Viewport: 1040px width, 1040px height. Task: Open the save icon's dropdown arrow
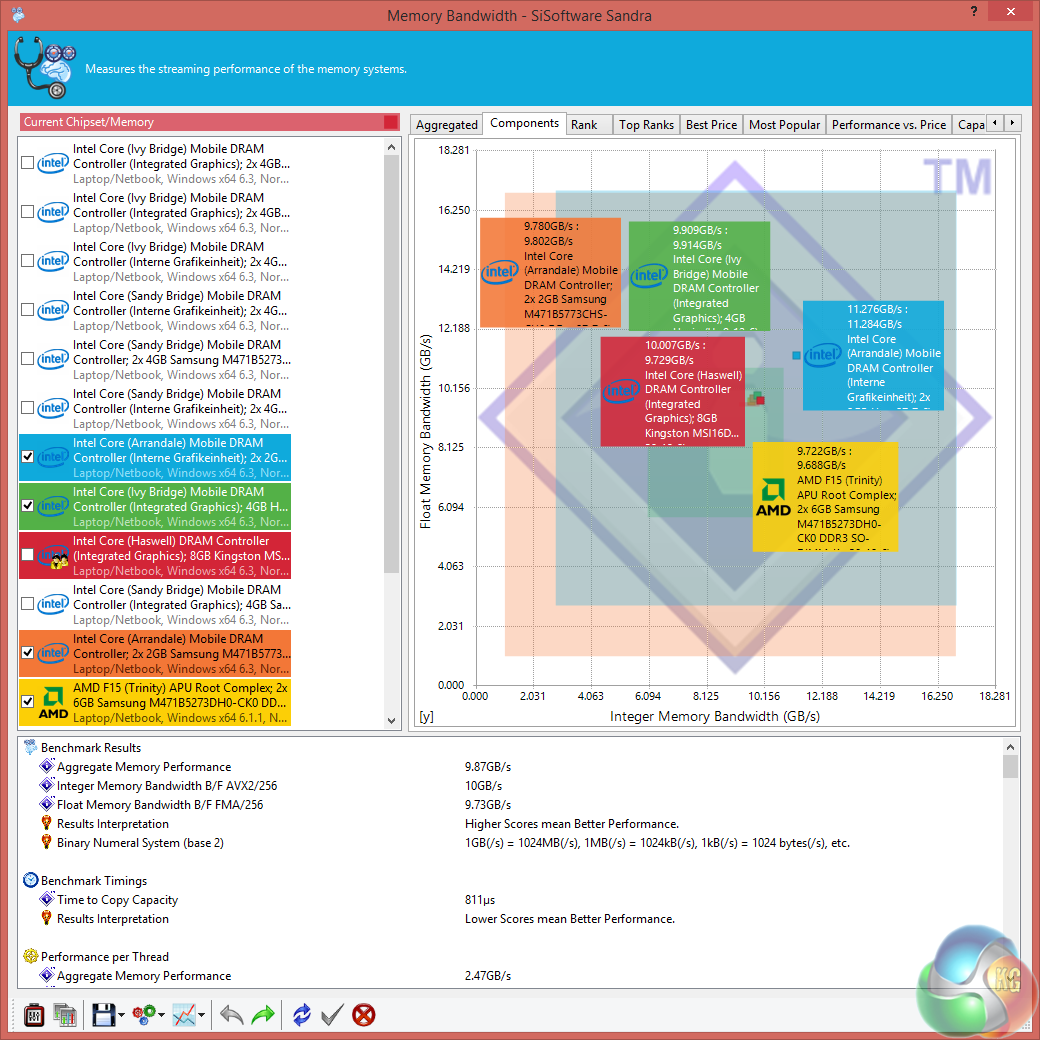pyautogui.click(x=121, y=1015)
